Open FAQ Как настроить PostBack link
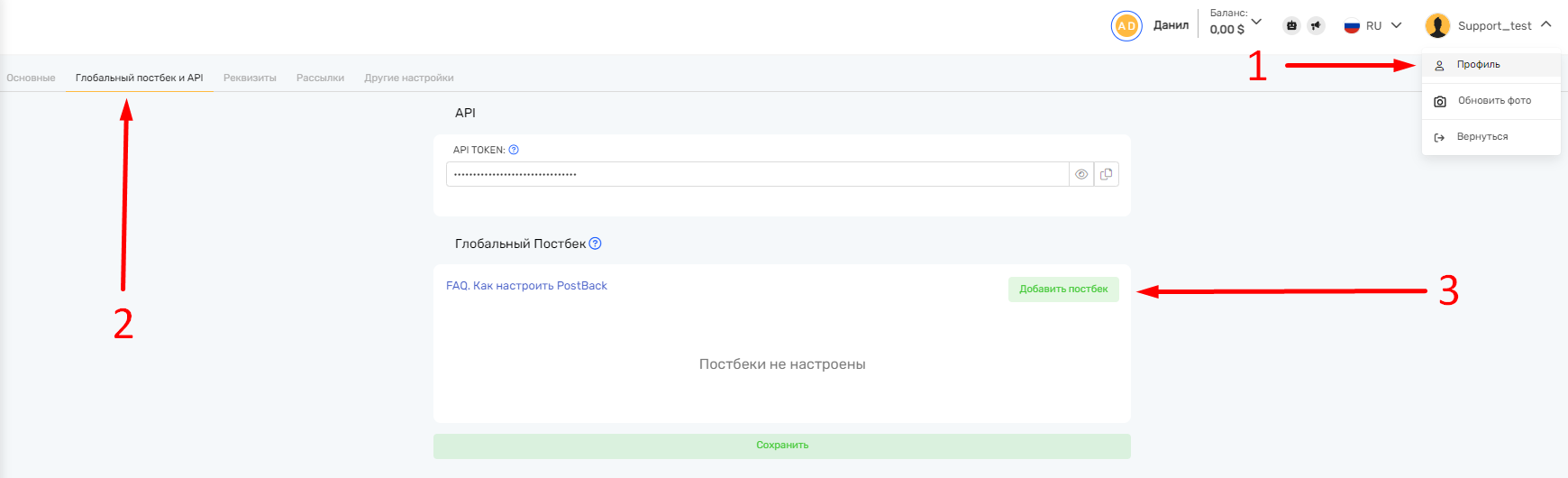1568x478 pixels. 526,286
